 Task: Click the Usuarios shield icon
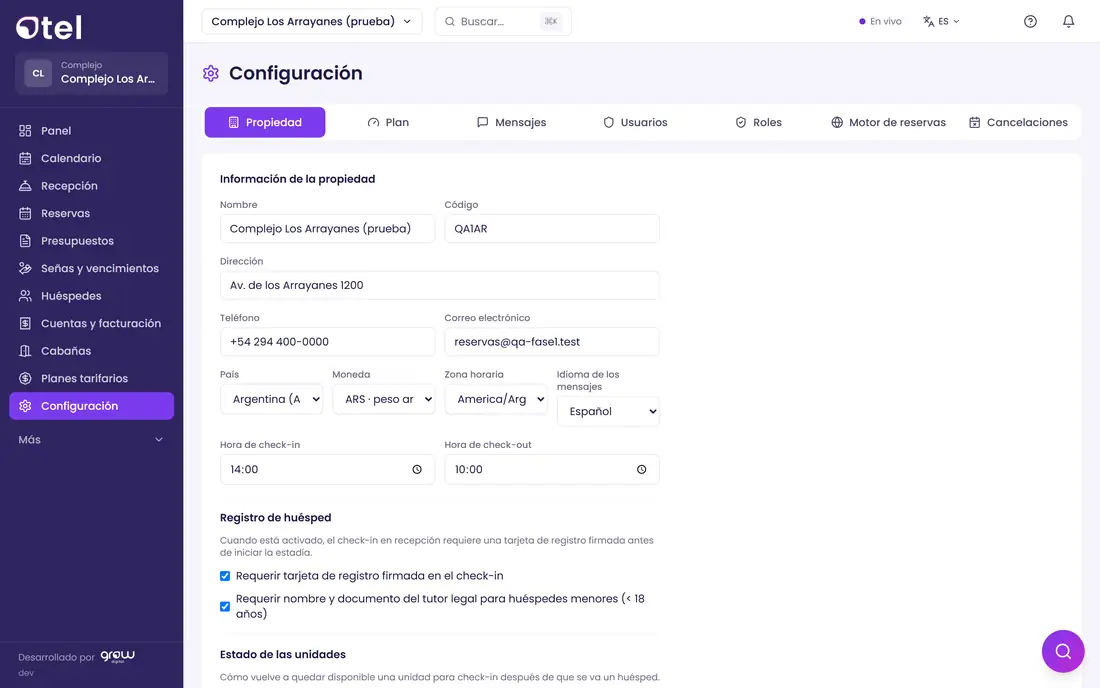pyautogui.click(x=608, y=122)
